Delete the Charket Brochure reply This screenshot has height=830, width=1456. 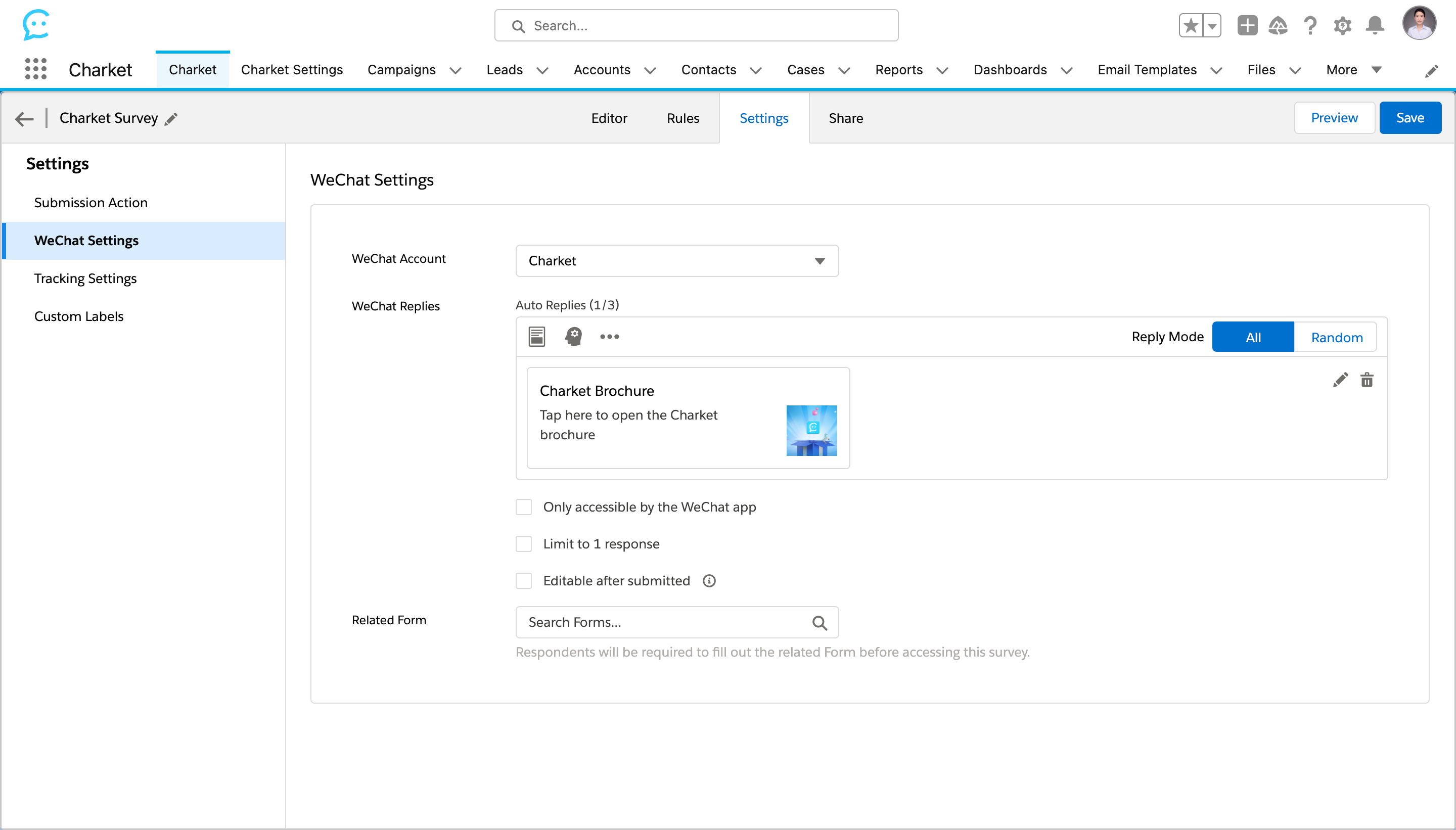[x=1367, y=380]
